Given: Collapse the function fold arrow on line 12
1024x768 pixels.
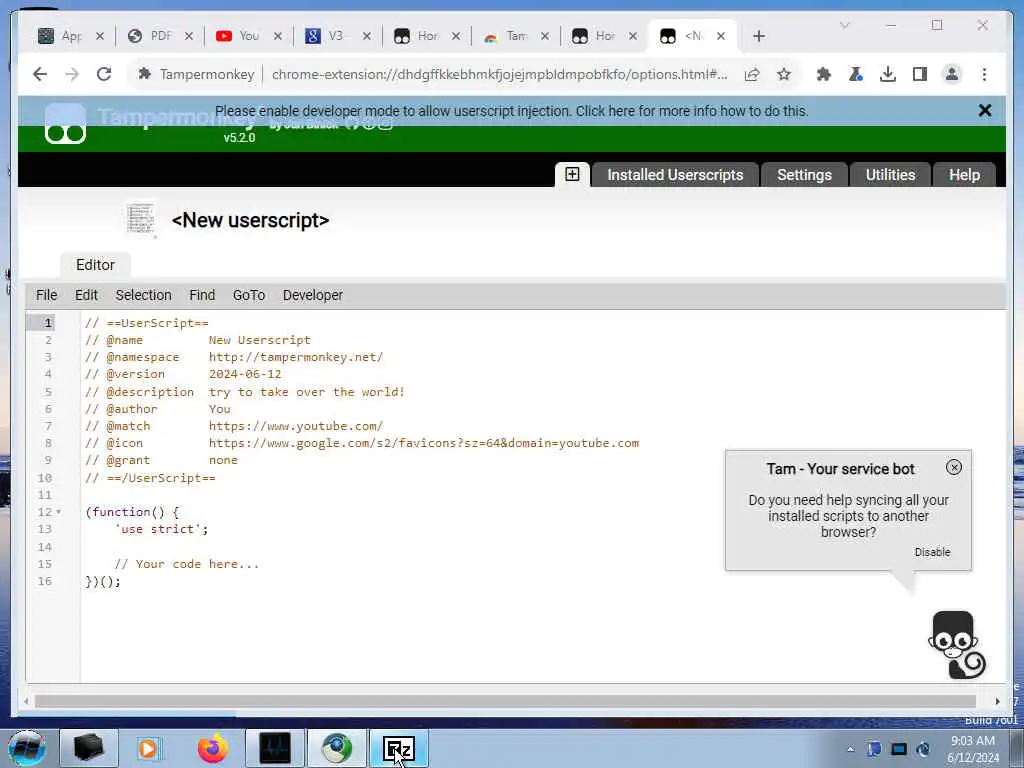Looking at the screenshot, I should tap(59, 512).
